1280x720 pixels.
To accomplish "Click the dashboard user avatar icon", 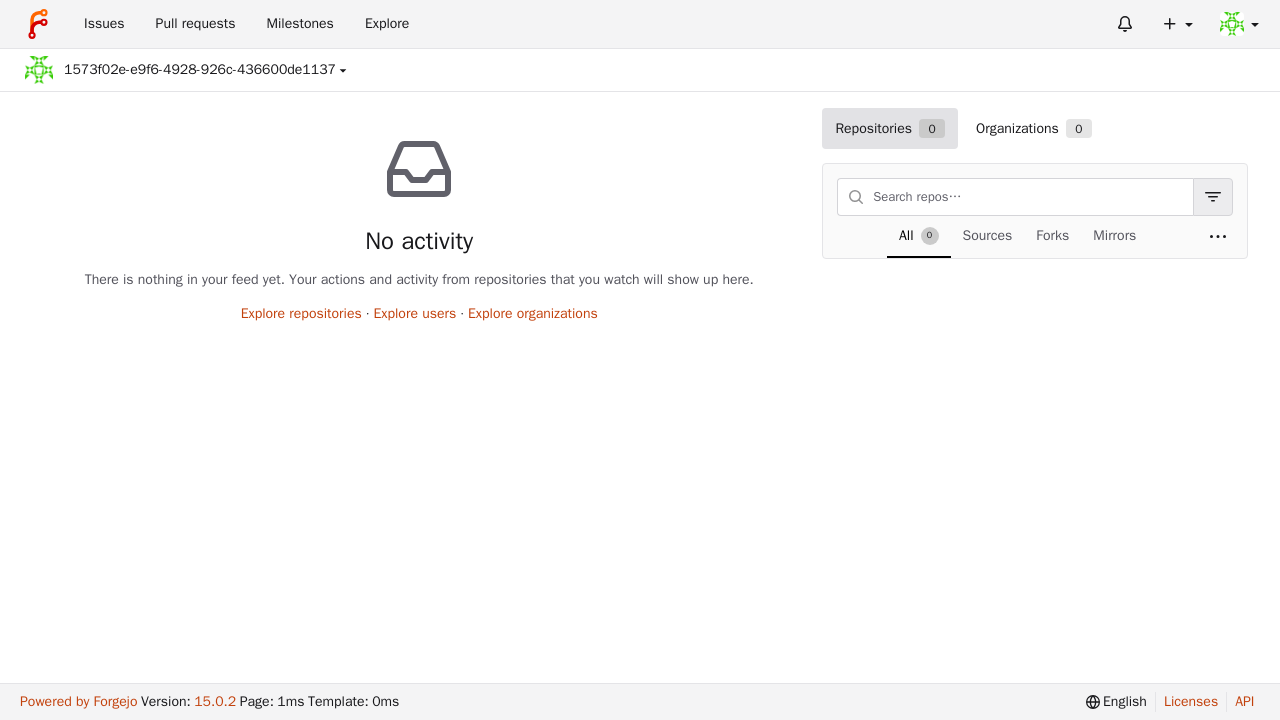I will point(39,70).
